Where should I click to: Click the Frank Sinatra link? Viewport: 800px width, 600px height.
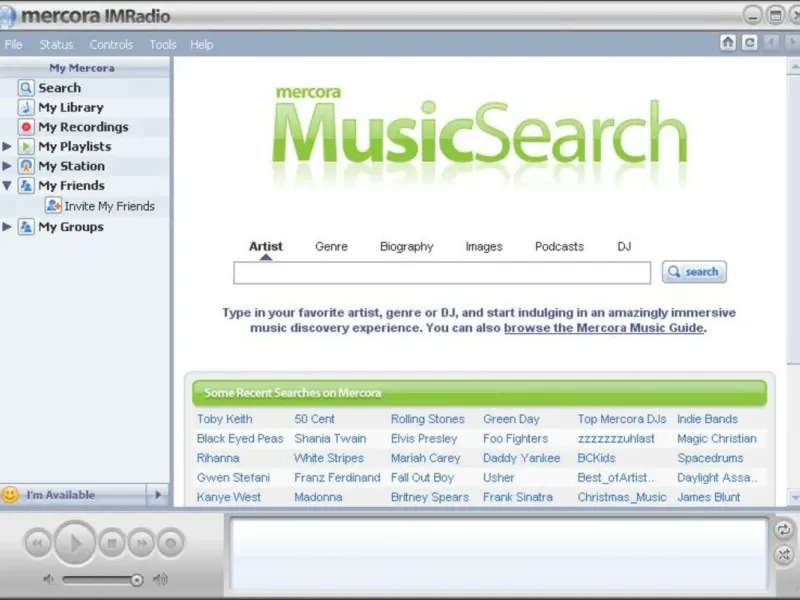517,497
